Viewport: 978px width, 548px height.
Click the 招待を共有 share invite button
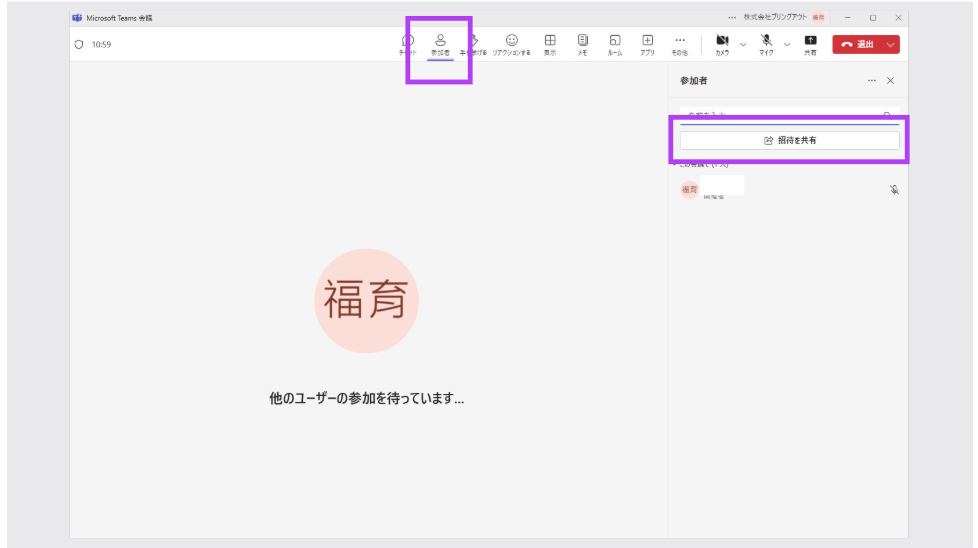[790, 140]
